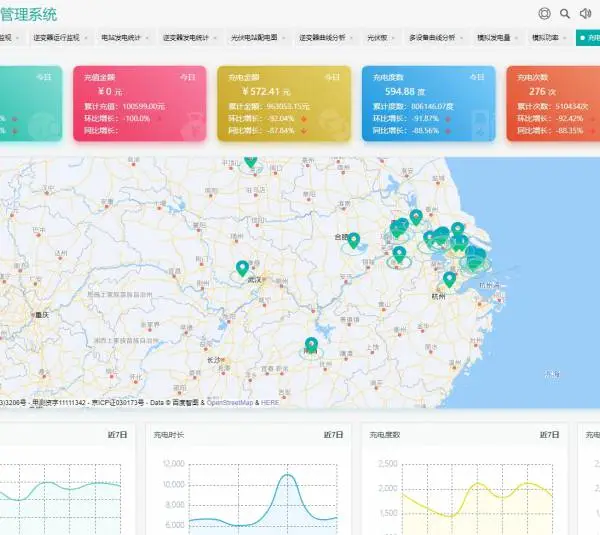Close the 模拟发电量 tab
This screenshot has width=600, height=535.
point(517,38)
